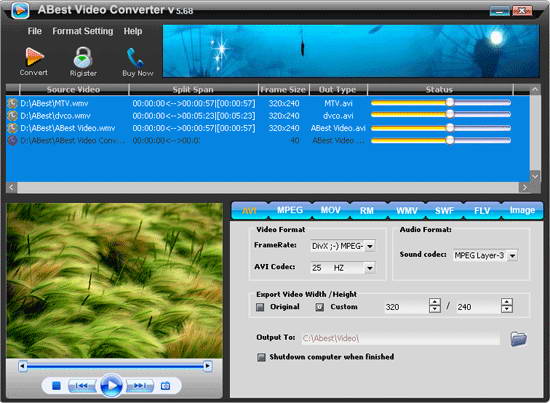This screenshot has width=550, height=403.
Task: Click the grass preview video thumbnail
Action: coord(114,281)
